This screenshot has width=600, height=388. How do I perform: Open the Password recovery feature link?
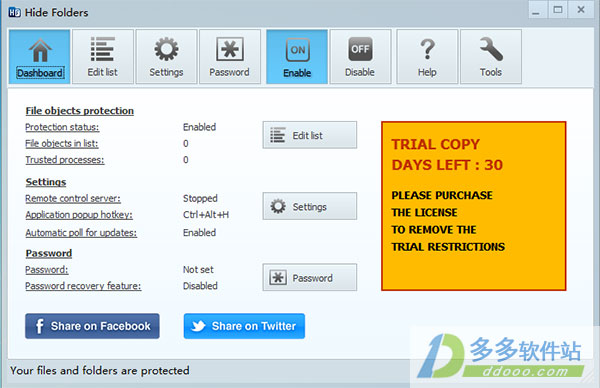83,286
